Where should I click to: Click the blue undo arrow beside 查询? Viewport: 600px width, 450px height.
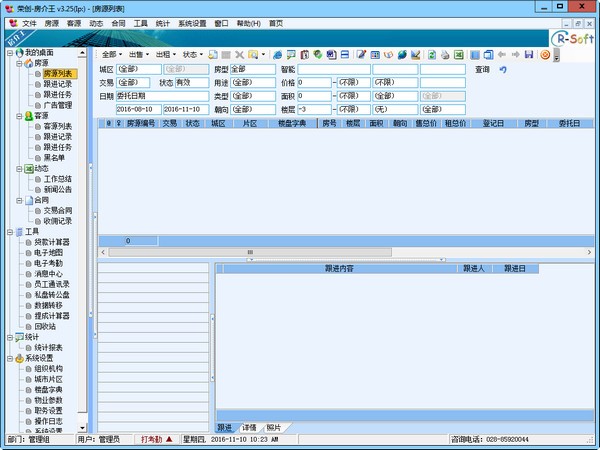click(x=503, y=69)
